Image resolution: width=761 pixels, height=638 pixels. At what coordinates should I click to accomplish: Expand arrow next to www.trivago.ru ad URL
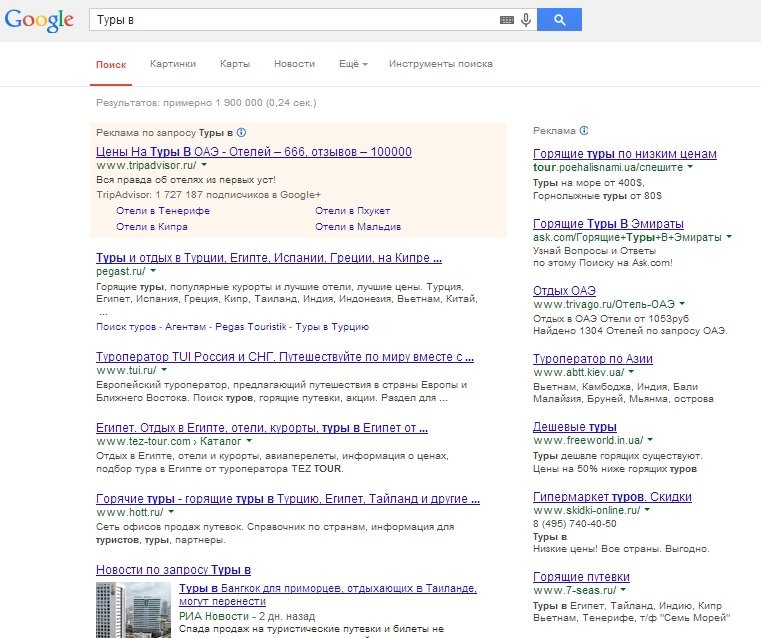tap(682, 303)
